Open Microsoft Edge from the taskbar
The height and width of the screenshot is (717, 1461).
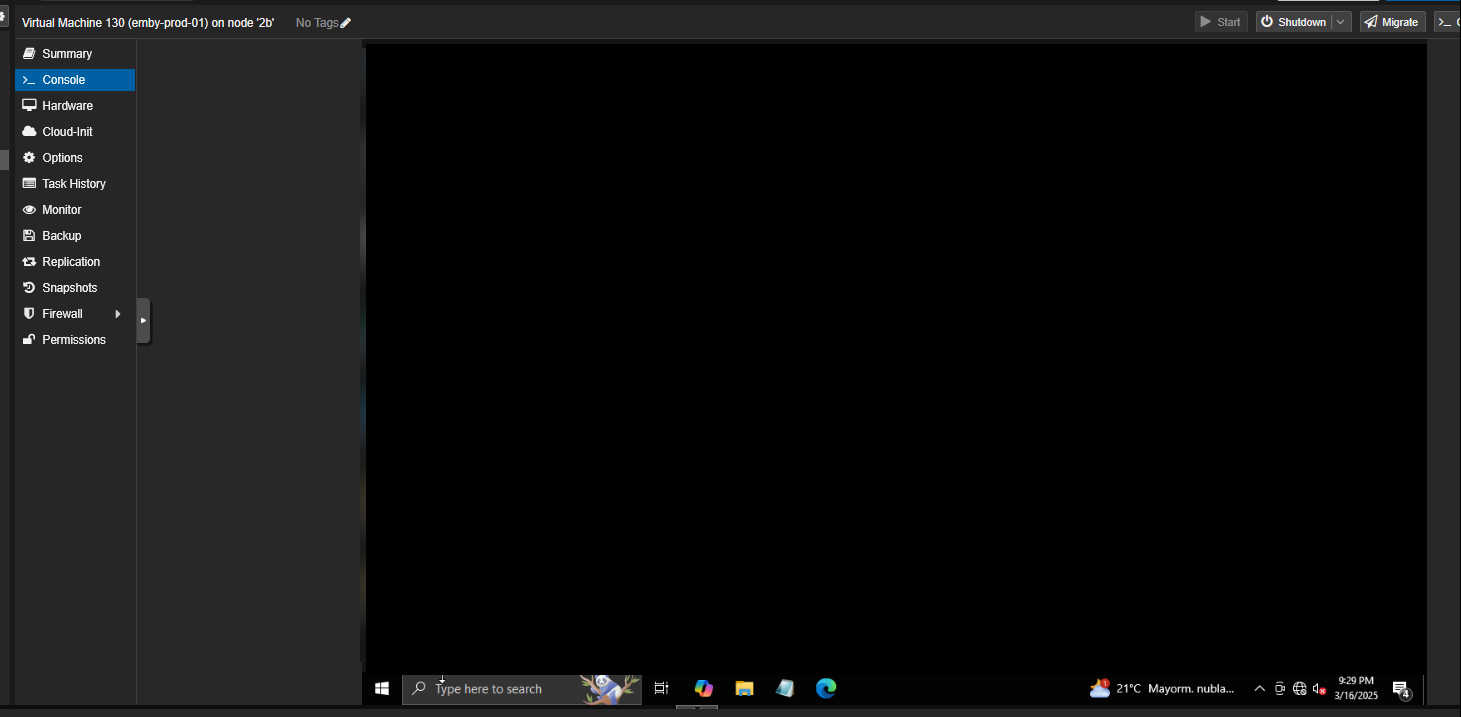coord(826,688)
